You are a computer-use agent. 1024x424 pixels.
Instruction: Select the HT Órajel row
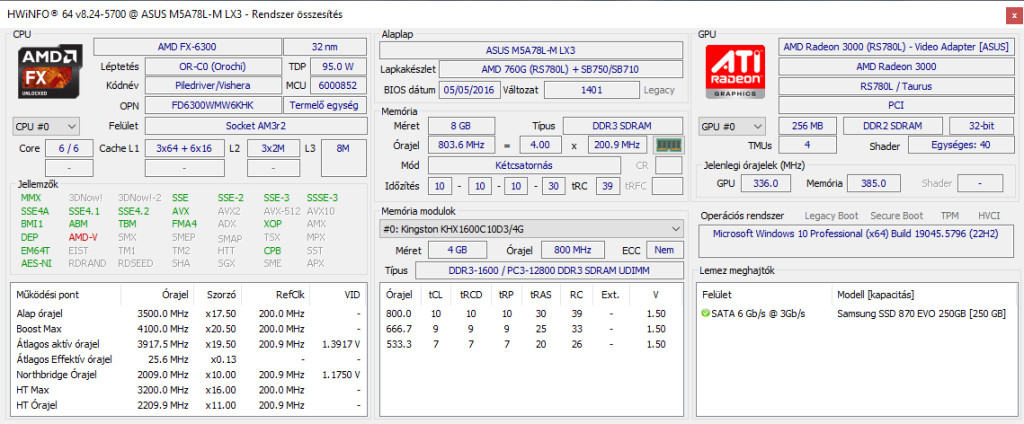[188, 405]
